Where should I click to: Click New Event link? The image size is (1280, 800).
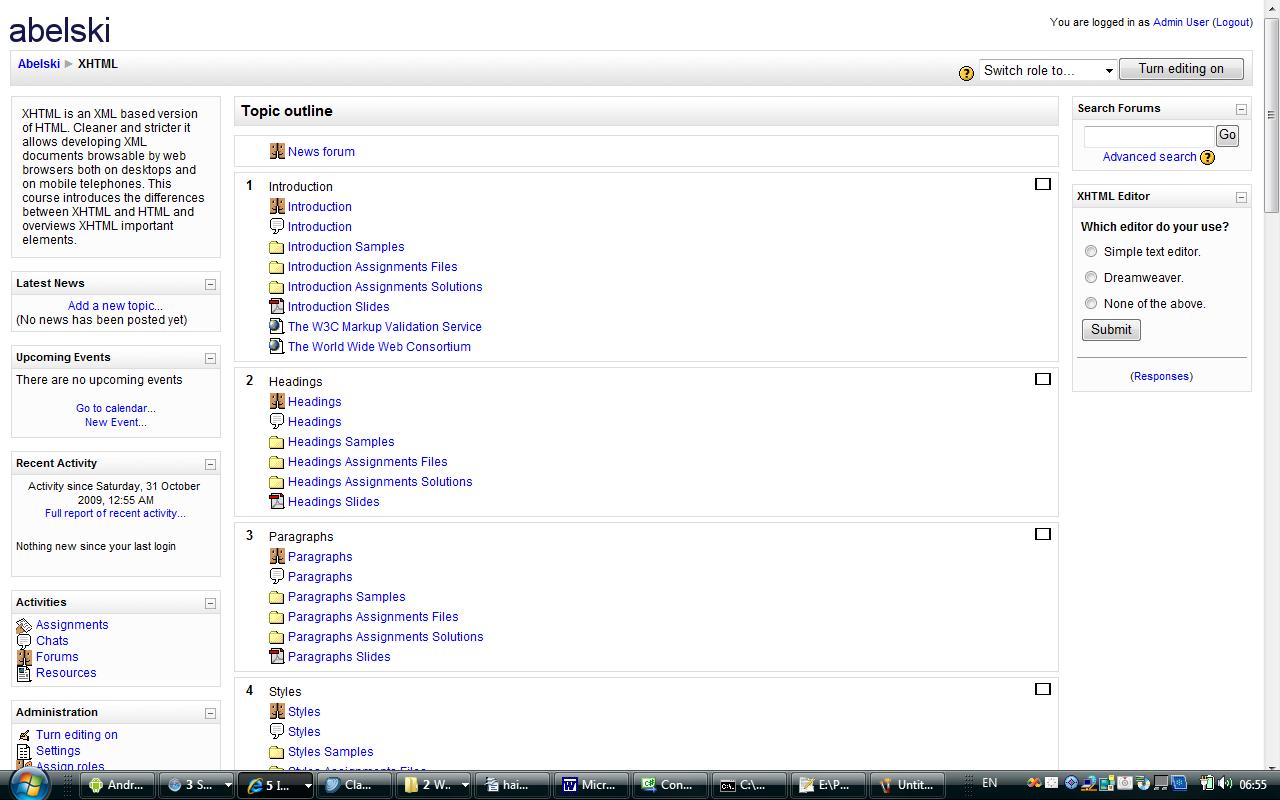point(116,422)
